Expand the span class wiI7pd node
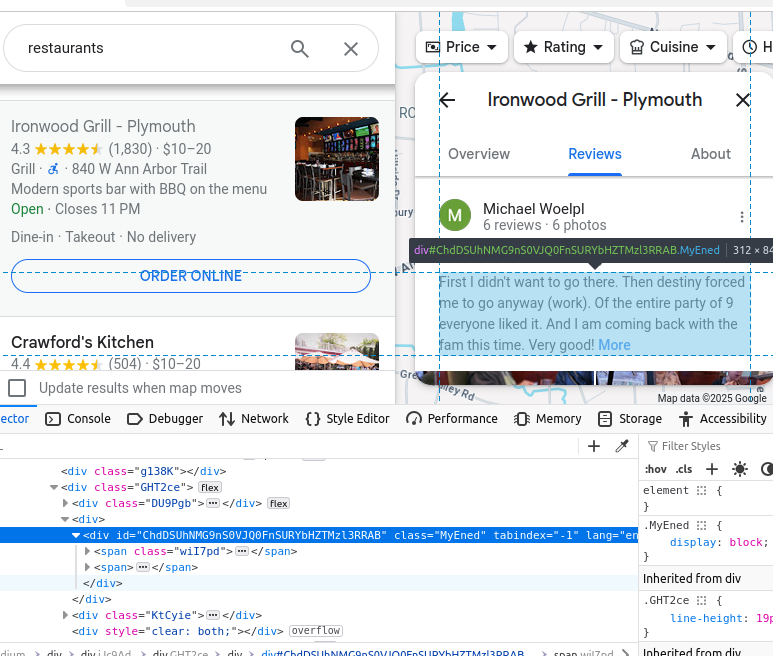This screenshot has width=773, height=656. point(87,551)
